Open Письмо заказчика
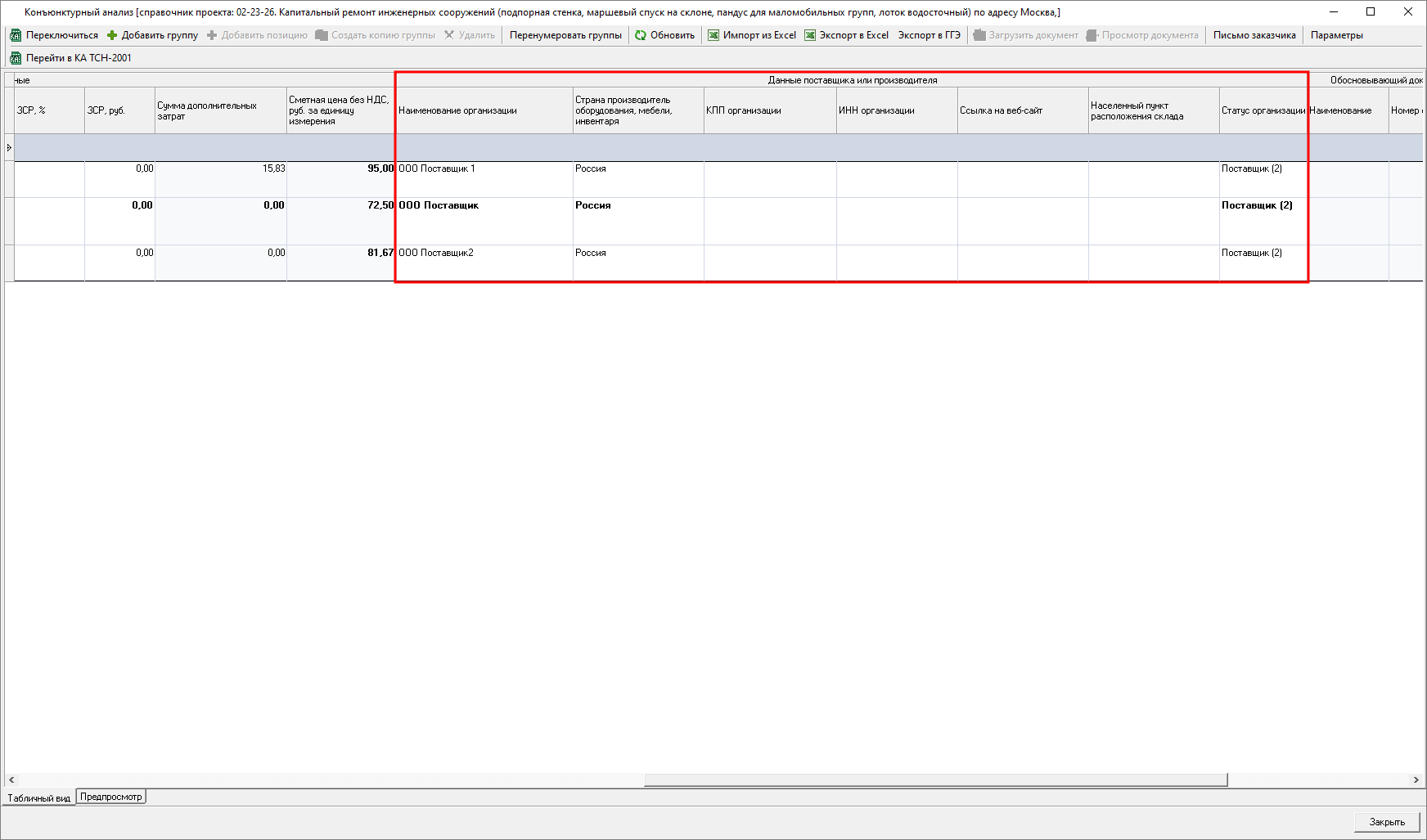The image size is (1427, 840). pos(1254,35)
